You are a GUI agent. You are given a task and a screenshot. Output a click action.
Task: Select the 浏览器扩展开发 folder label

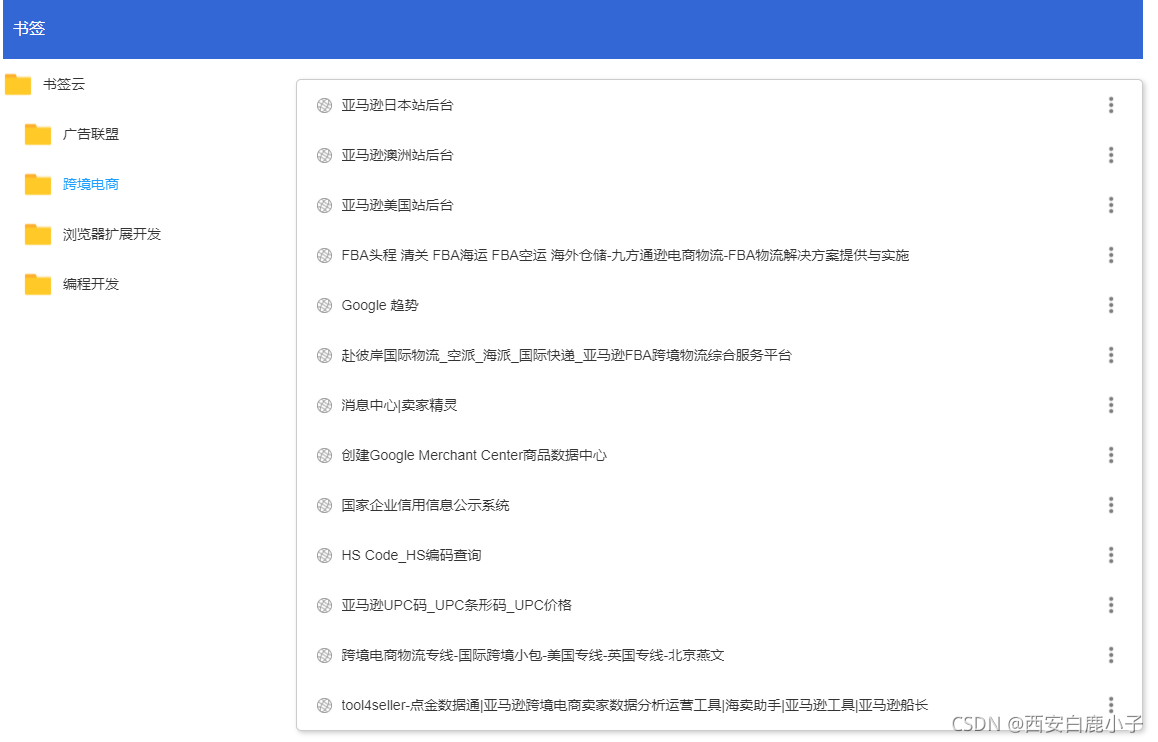[112, 234]
